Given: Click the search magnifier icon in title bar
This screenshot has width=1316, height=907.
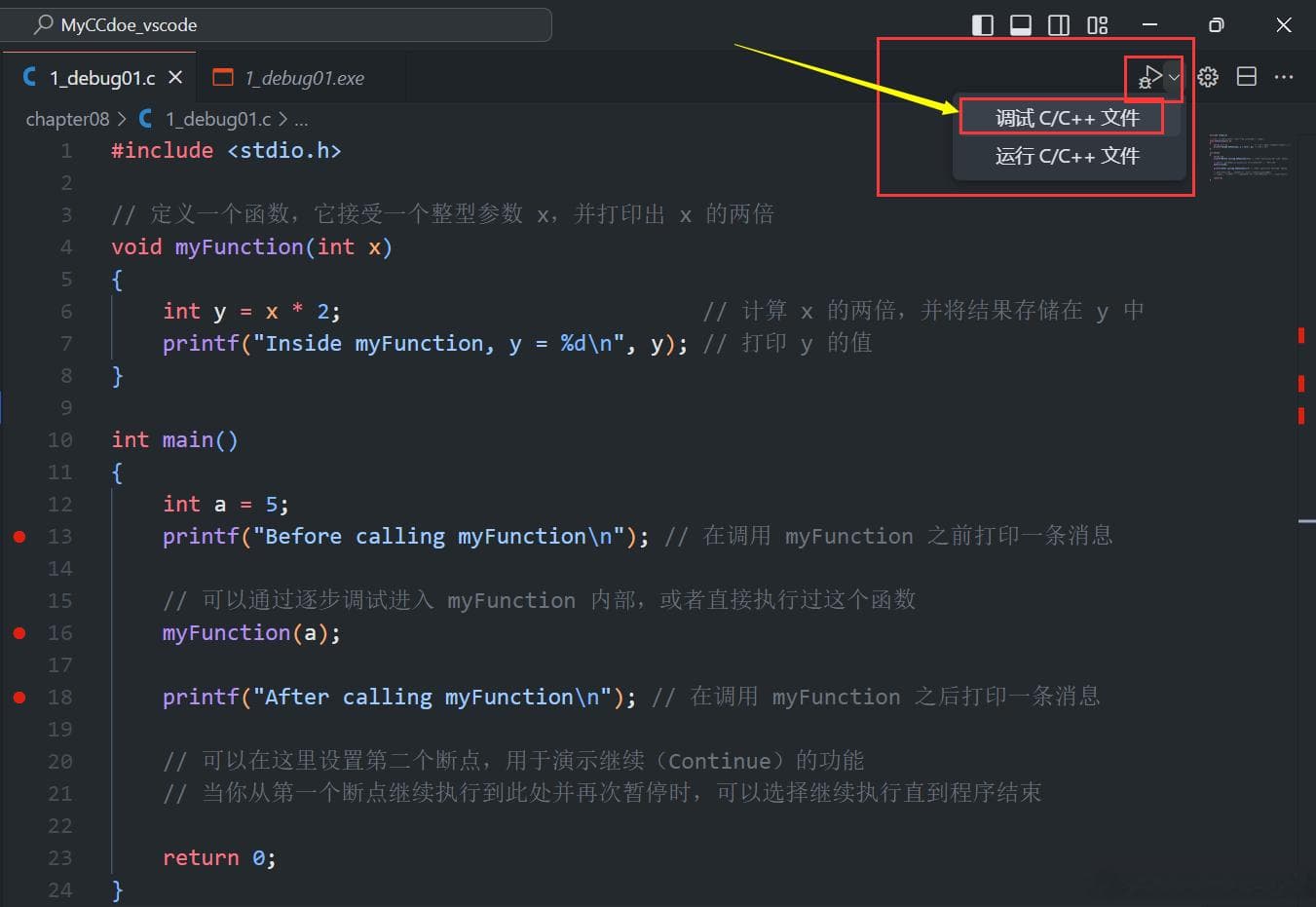Looking at the screenshot, I should coord(43,24).
